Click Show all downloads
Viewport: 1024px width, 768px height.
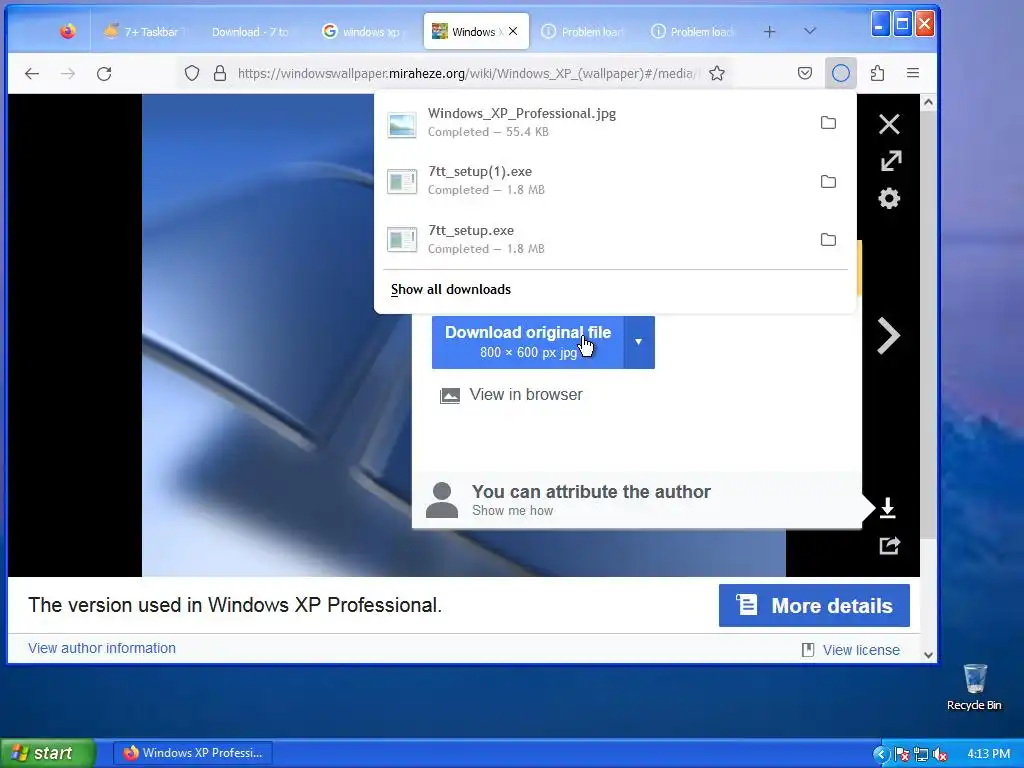451,289
